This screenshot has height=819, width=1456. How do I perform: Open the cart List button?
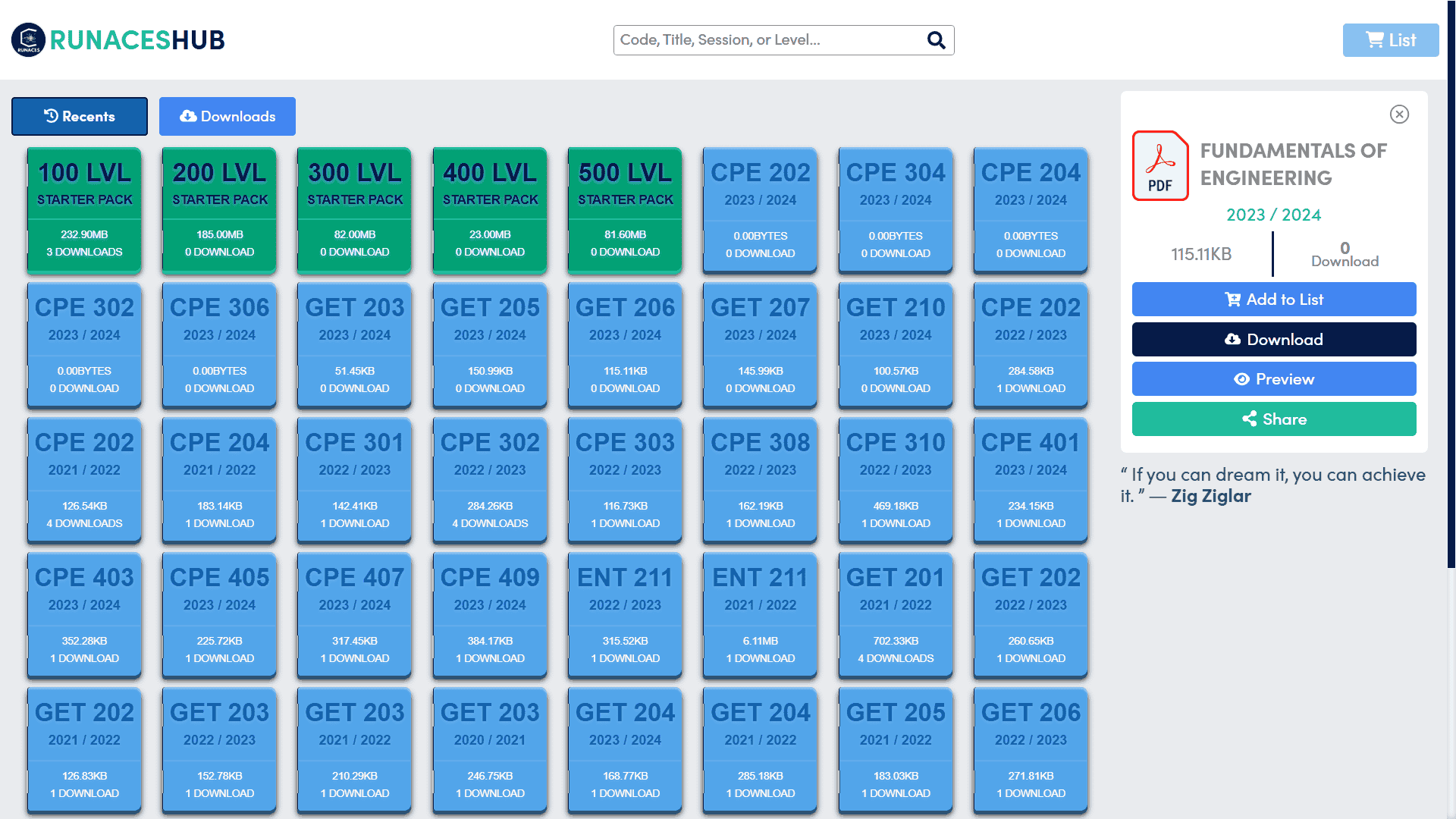[x=1391, y=40]
